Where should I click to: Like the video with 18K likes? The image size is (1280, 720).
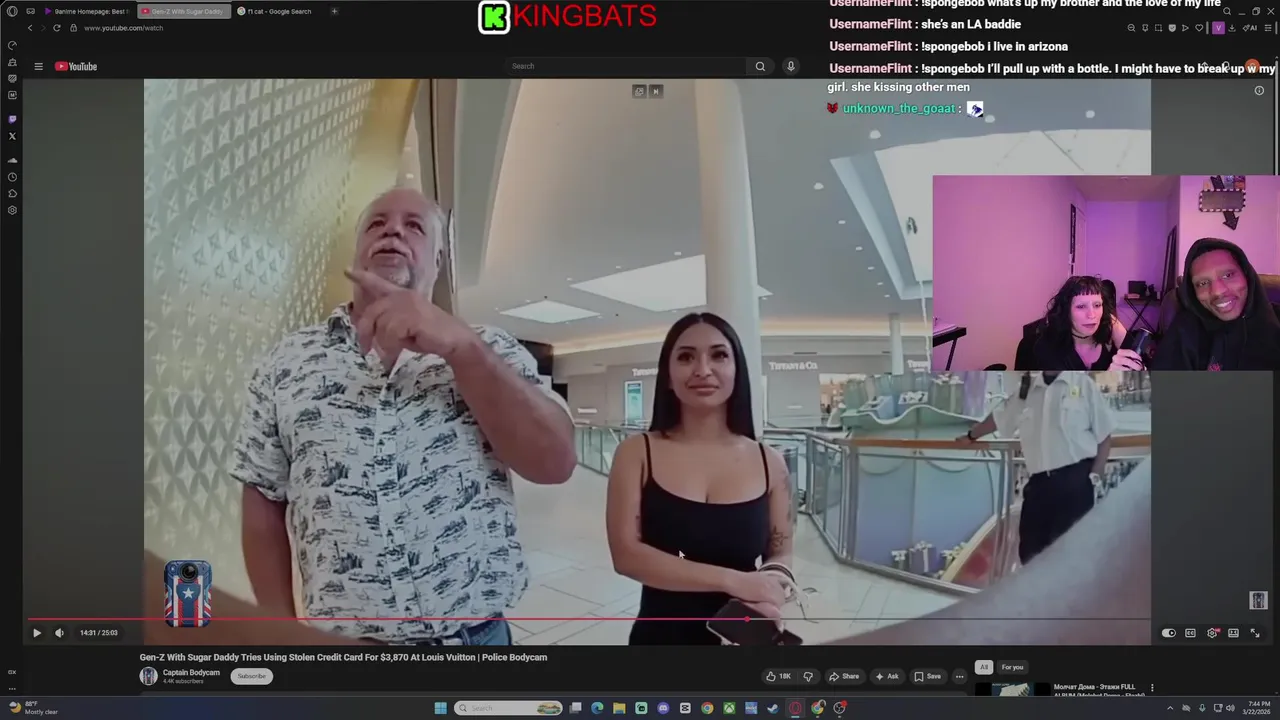(x=778, y=676)
